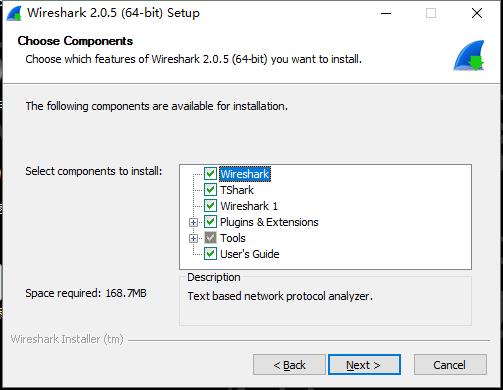The height and width of the screenshot is (390, 503).
Task: Expand the Plugins & Extensions tree node
Action: tap(193, 222)
